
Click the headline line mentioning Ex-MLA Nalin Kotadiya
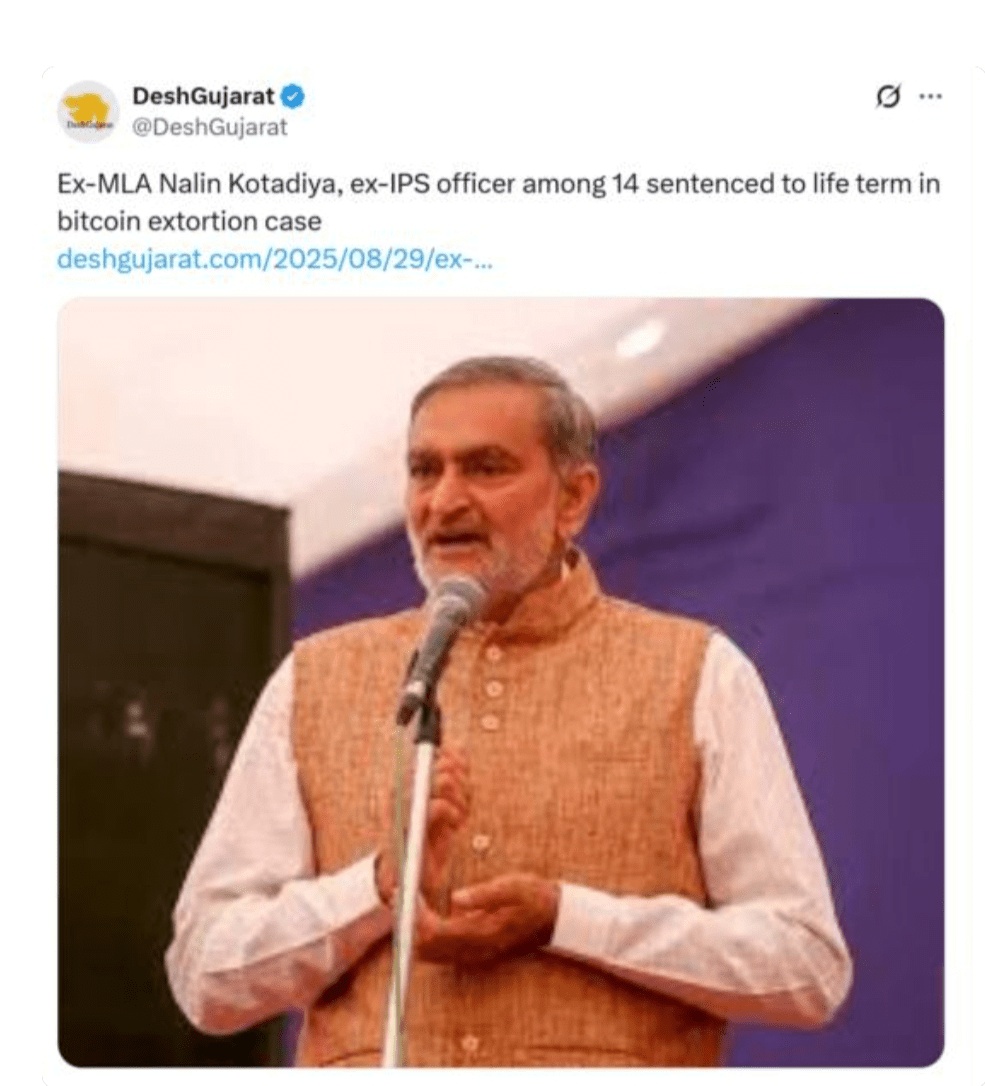pyautogui.click(x=499, y=184)
